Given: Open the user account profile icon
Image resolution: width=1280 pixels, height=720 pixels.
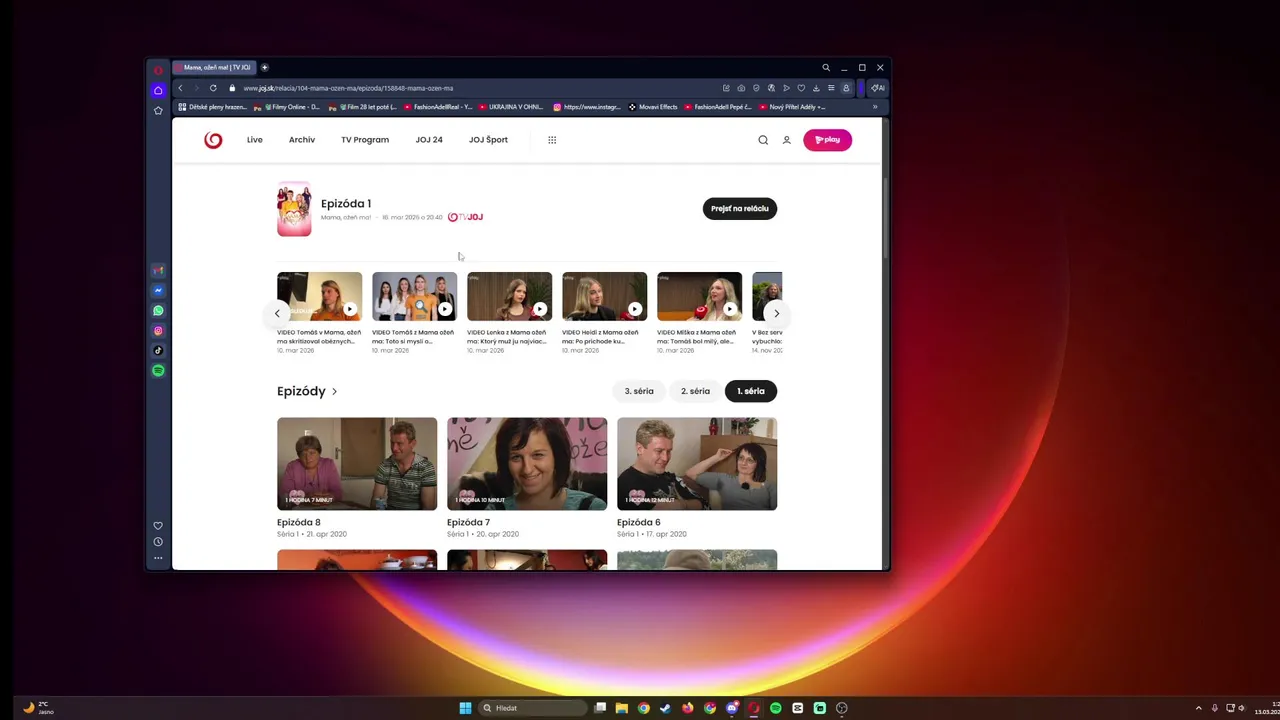Looking at the screenshot, I should coord(786,140).
